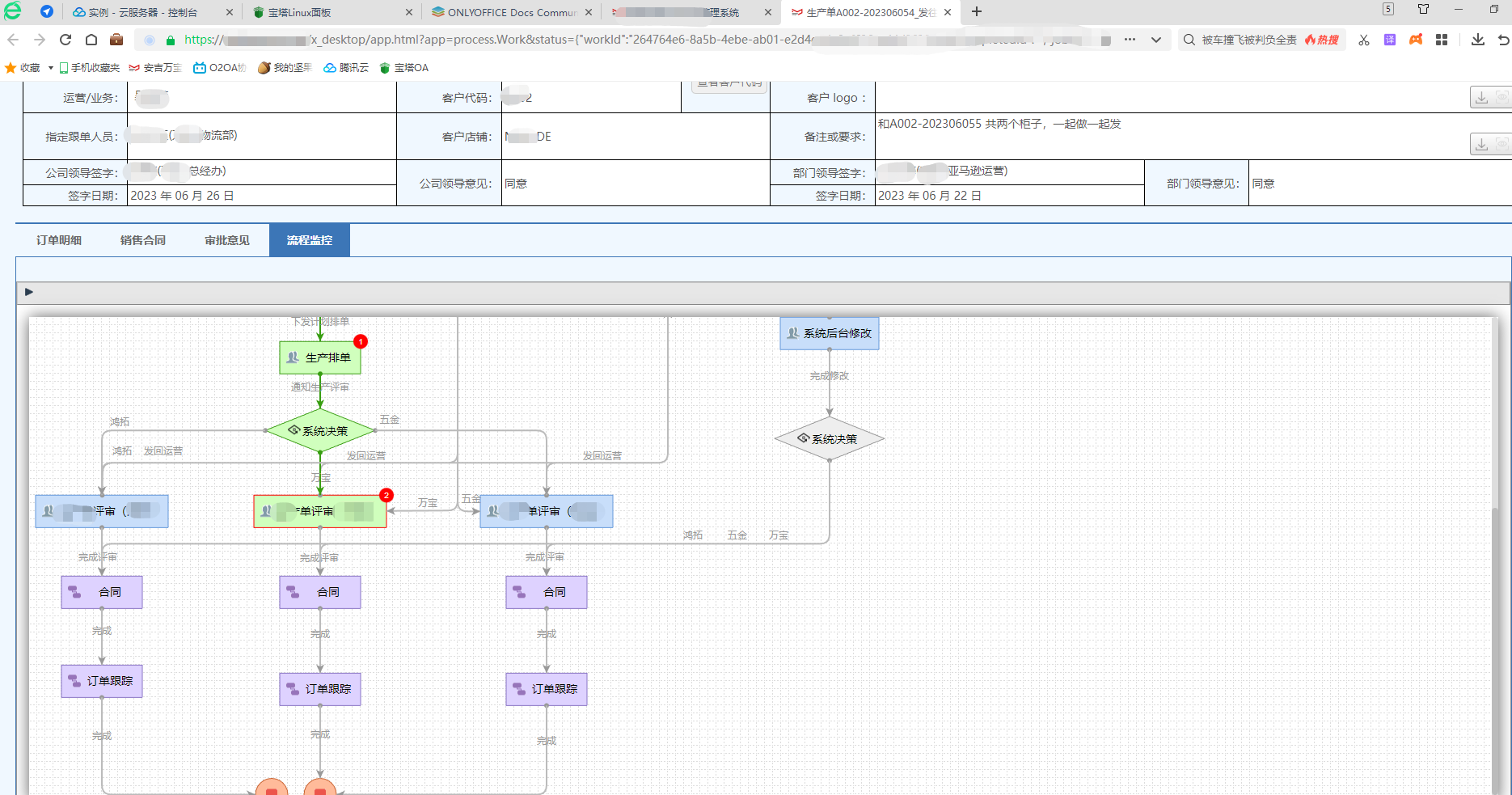
Task: Open the screenshot scissors tool
Action: [x=1364, y=40]
